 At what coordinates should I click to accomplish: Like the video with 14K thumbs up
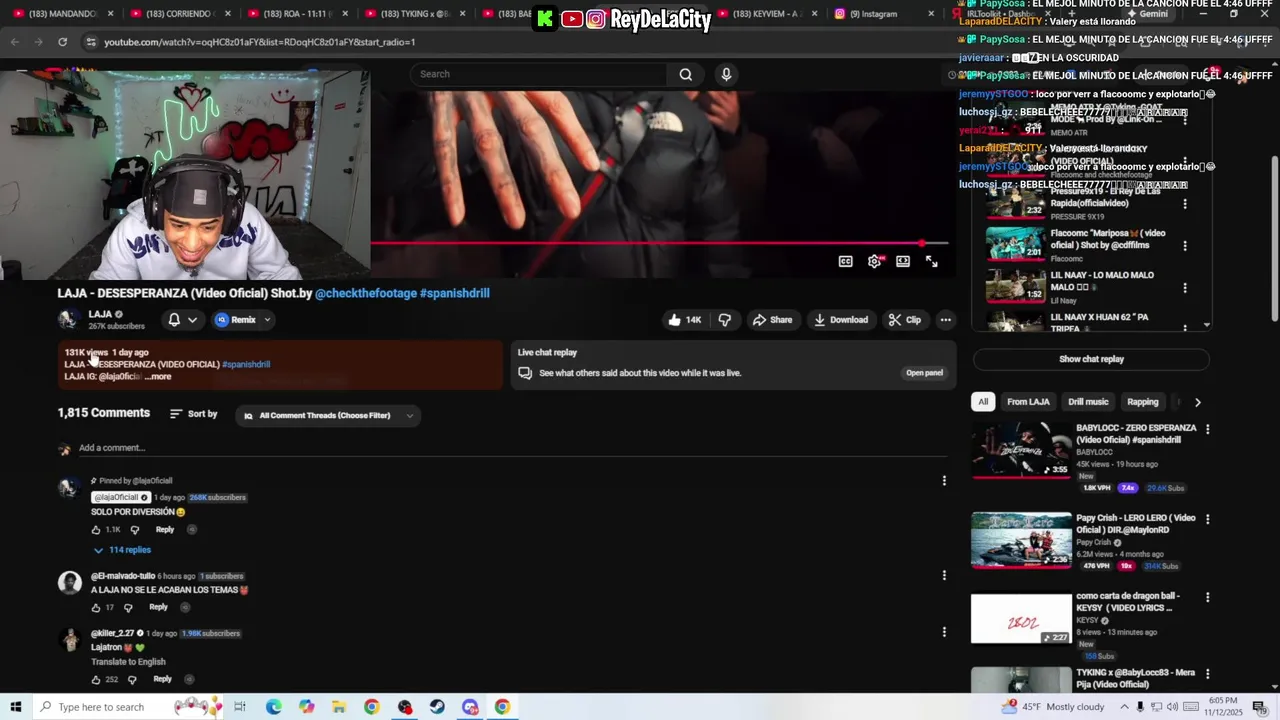coord(685,320)
